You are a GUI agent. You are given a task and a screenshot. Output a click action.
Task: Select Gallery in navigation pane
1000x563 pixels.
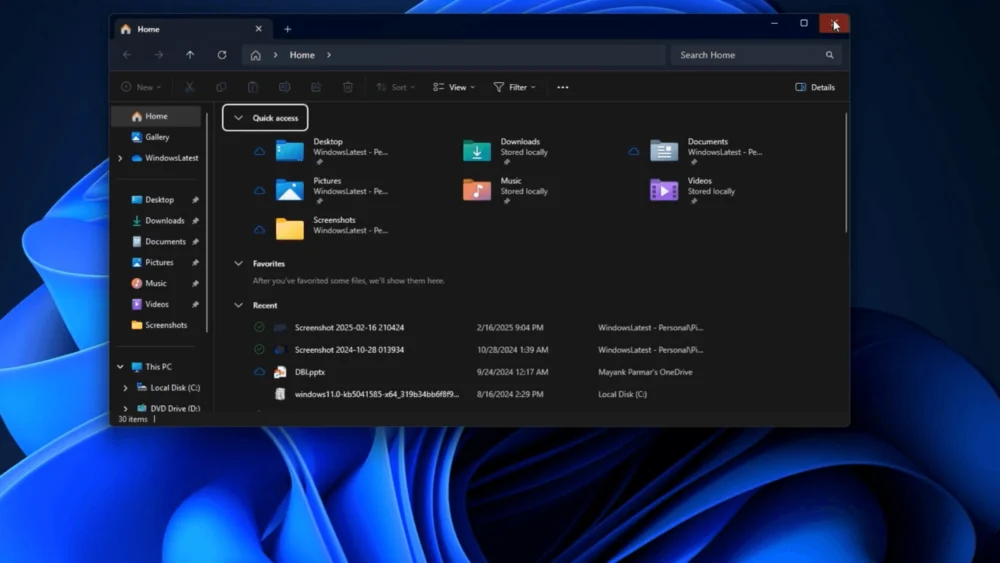click(157, 137)
